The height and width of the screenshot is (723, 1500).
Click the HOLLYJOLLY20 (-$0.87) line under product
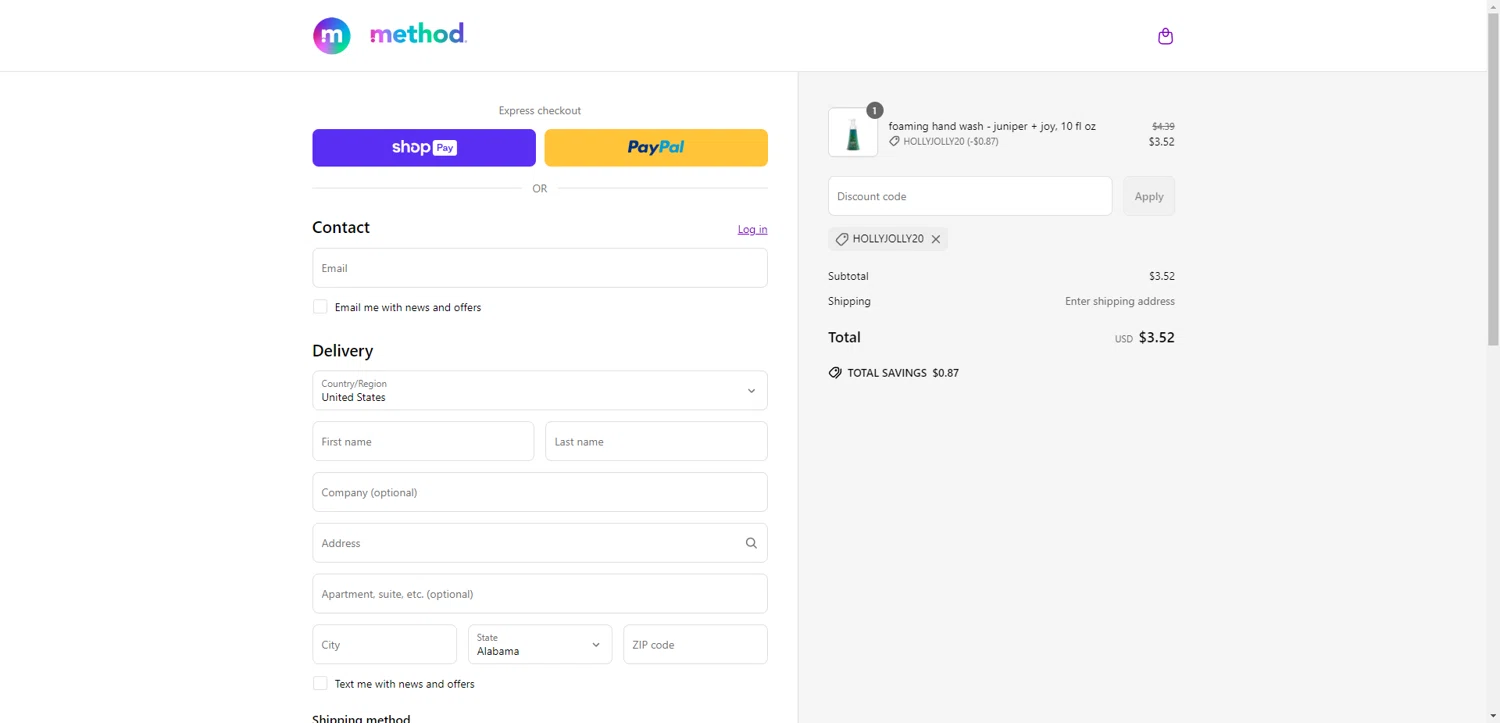pyautogui.click(x=944, y=142)
